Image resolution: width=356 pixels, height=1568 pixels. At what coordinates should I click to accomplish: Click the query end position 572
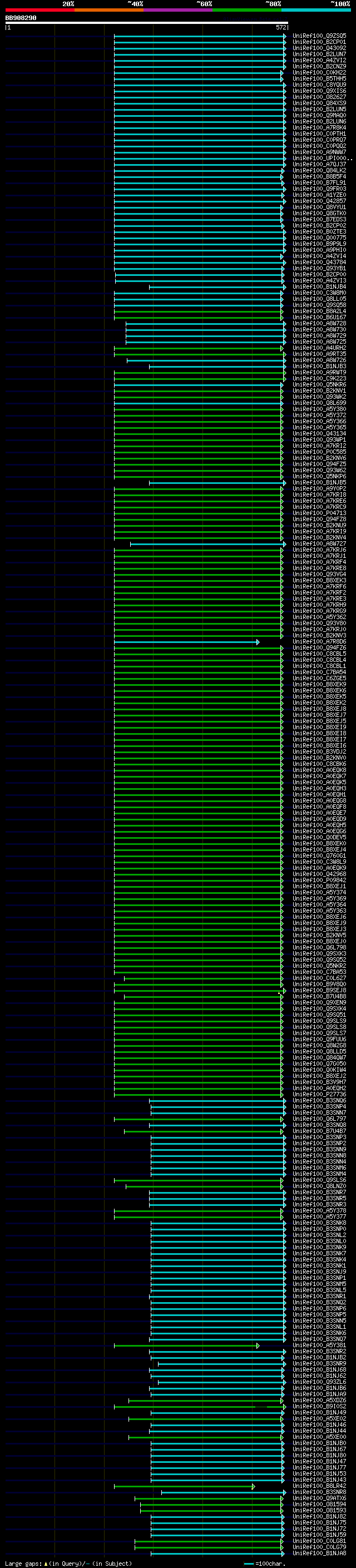pyautogui.click(x=281, y=27)
